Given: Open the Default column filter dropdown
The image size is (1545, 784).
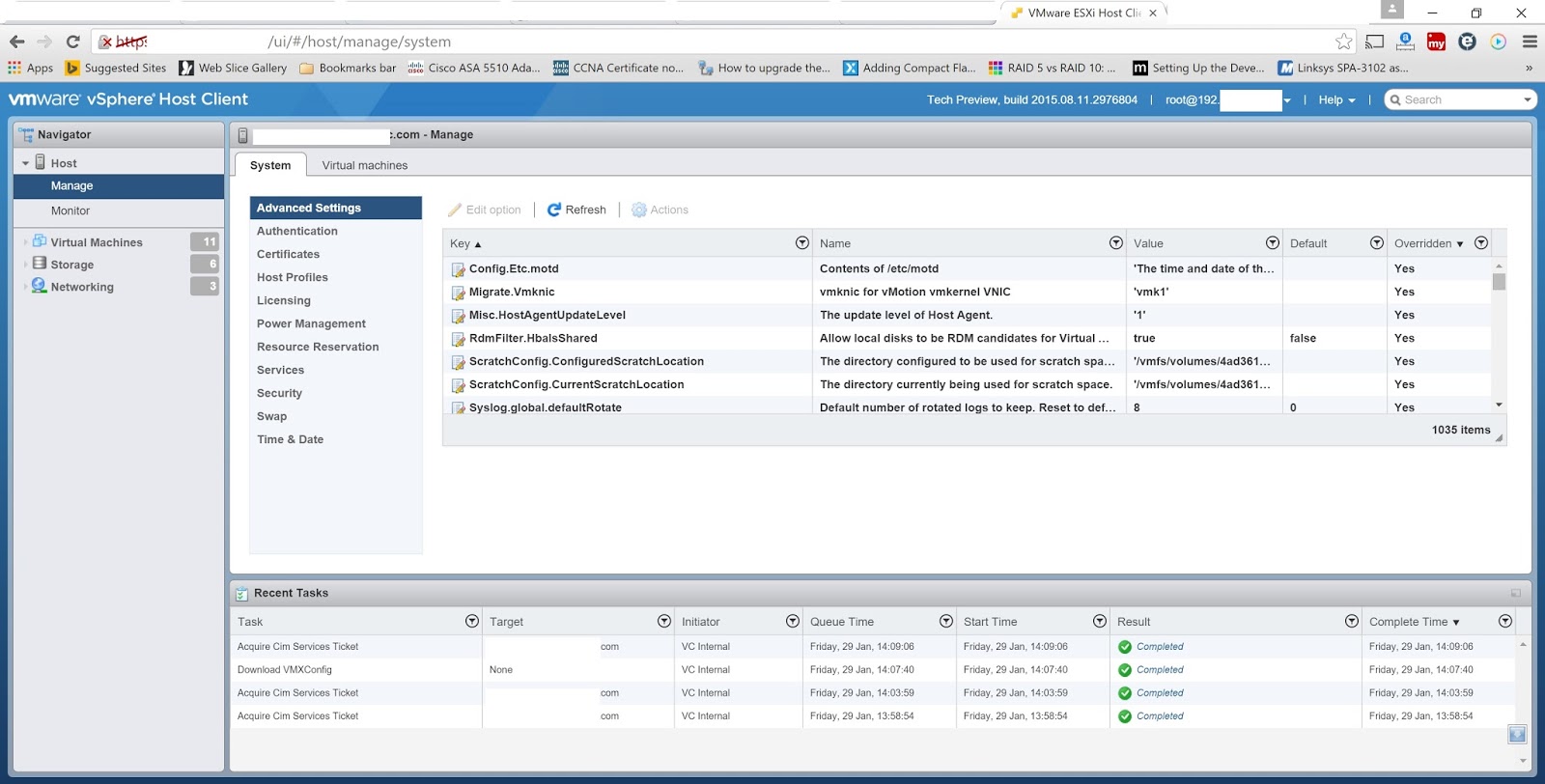Looking at the screenshot, I should click(1376, 242).
